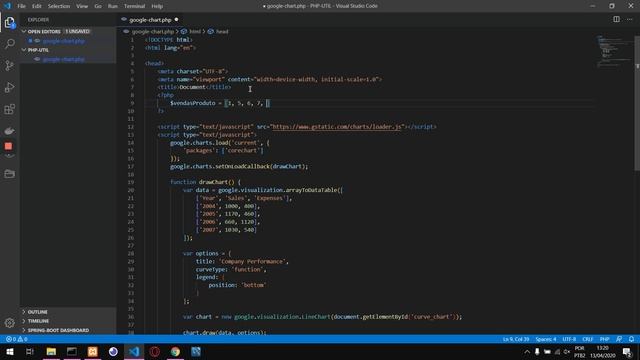The image size is (640, 360).
Task: Open the Search view in activity bar
Action: (x=10, y=44)
